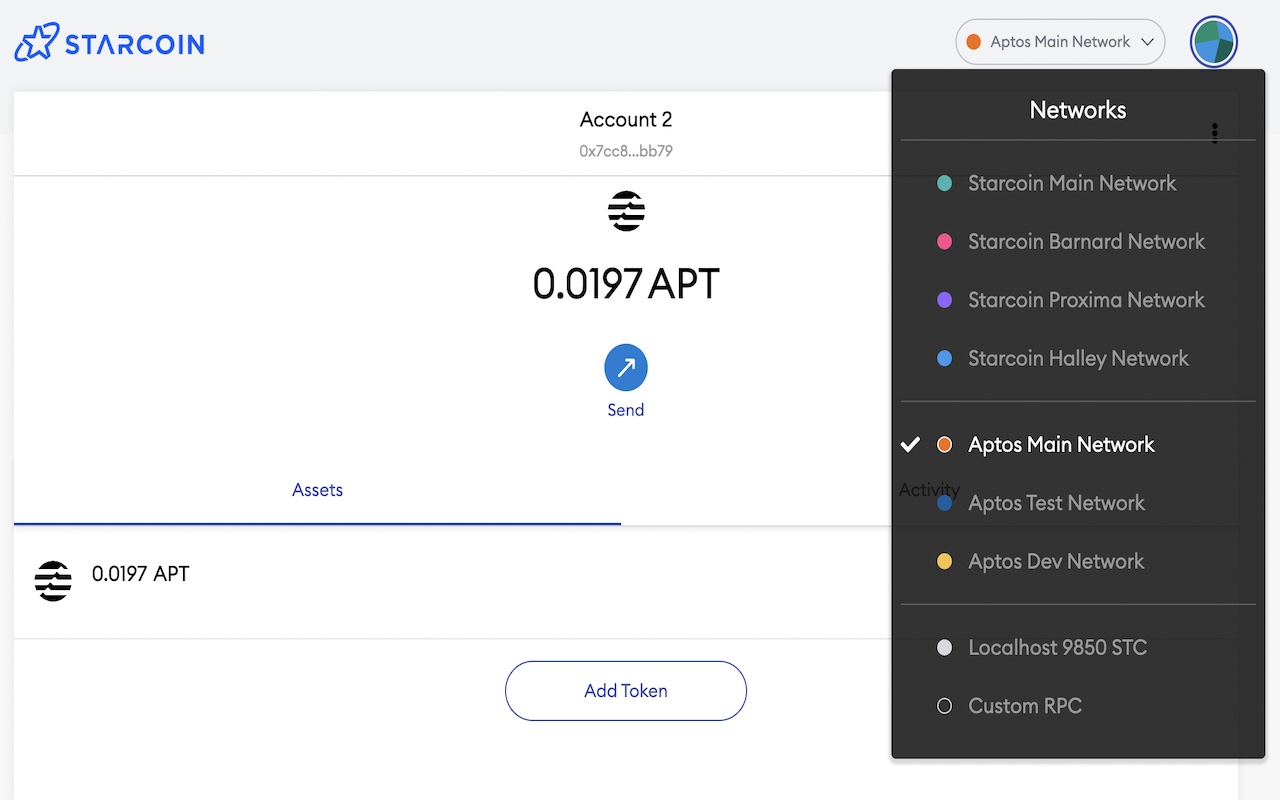Click the Add Token button
Image resolution: width=1280 pixels, height=800 pixels.
[626, 691]
